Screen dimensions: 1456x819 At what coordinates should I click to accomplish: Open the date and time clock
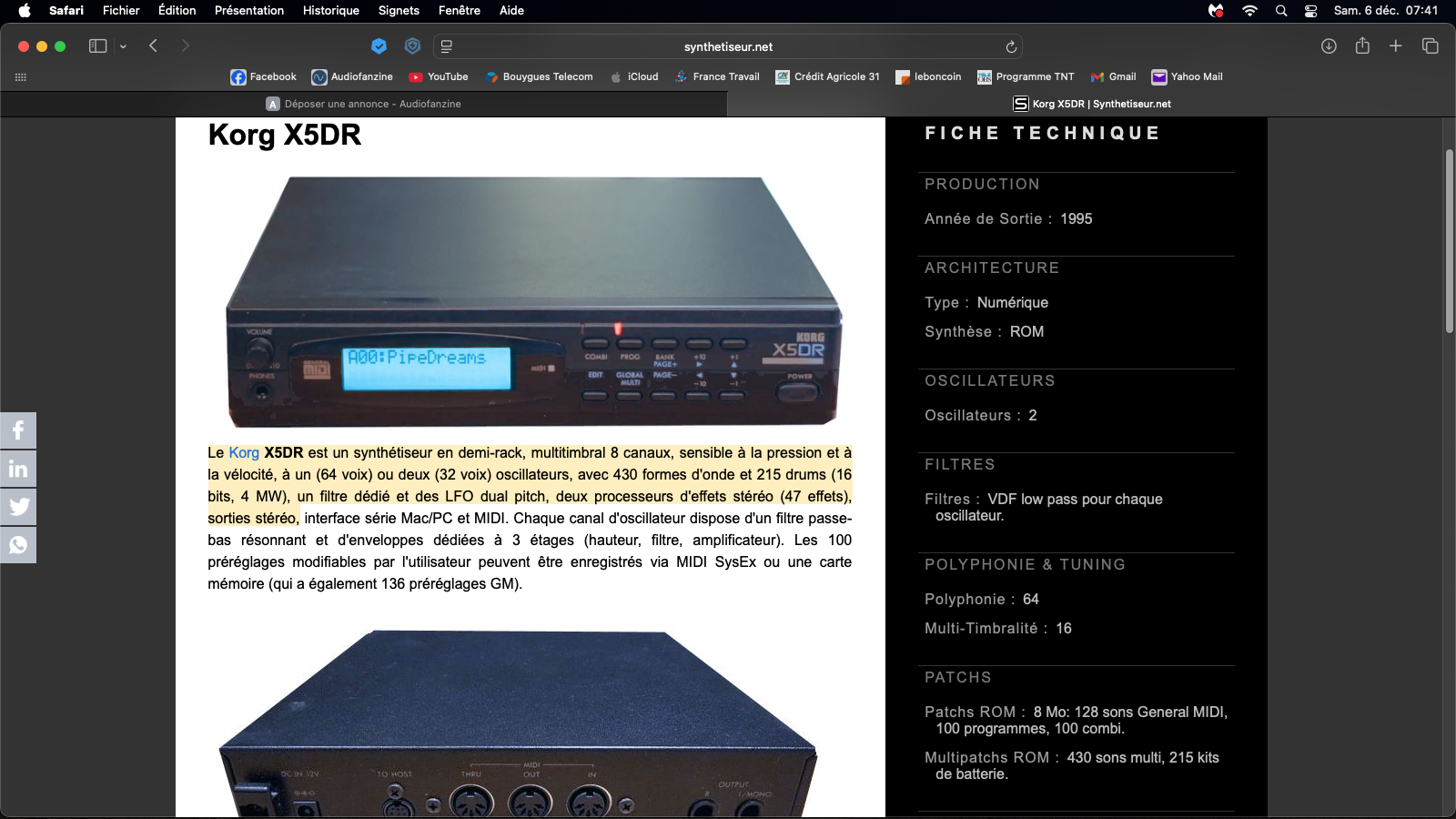[x=1386, y=11]
